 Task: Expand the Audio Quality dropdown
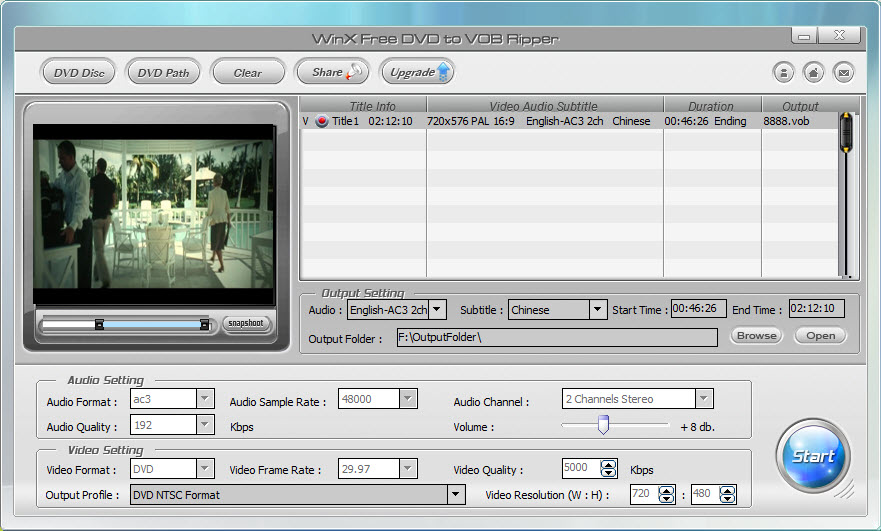click(x=205, y=425)
